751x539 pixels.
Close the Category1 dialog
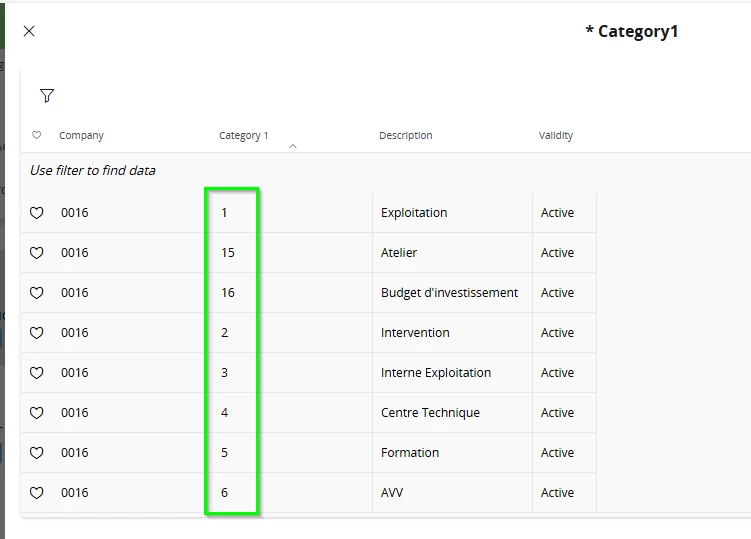pos(29,31)
